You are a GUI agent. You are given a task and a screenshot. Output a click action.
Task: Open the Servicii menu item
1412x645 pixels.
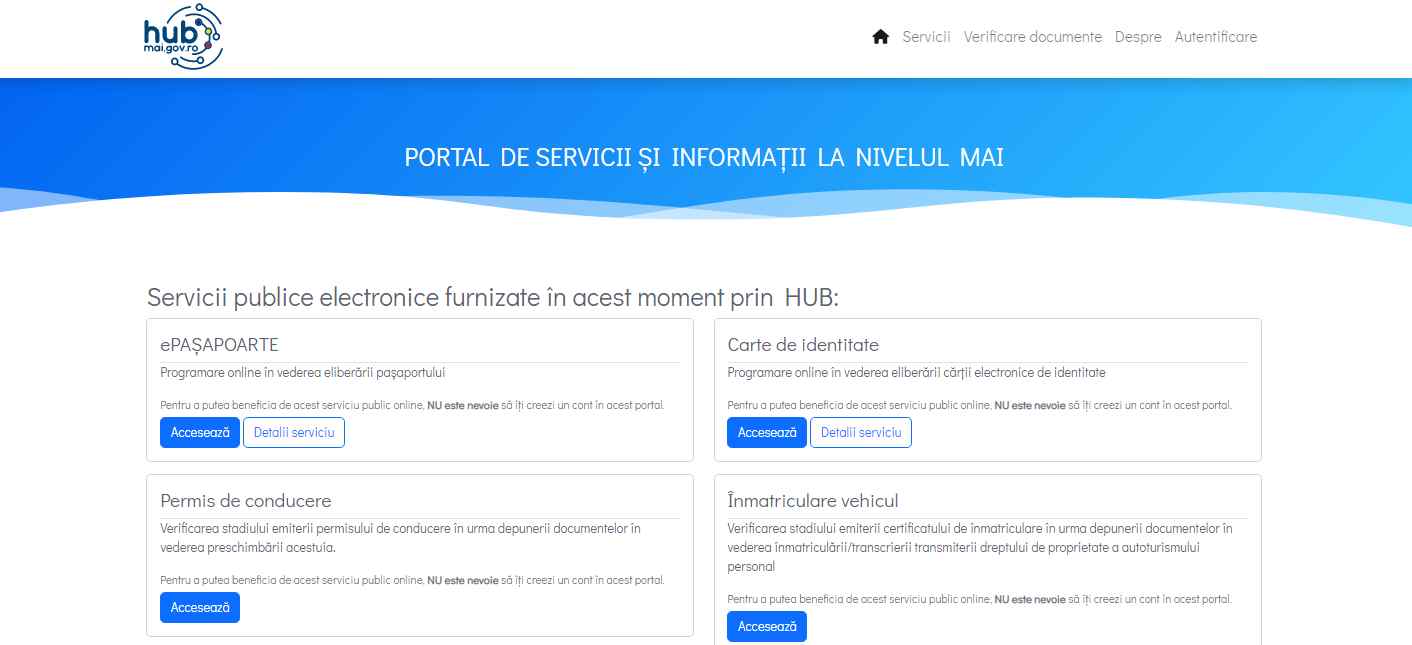[926, 37]
